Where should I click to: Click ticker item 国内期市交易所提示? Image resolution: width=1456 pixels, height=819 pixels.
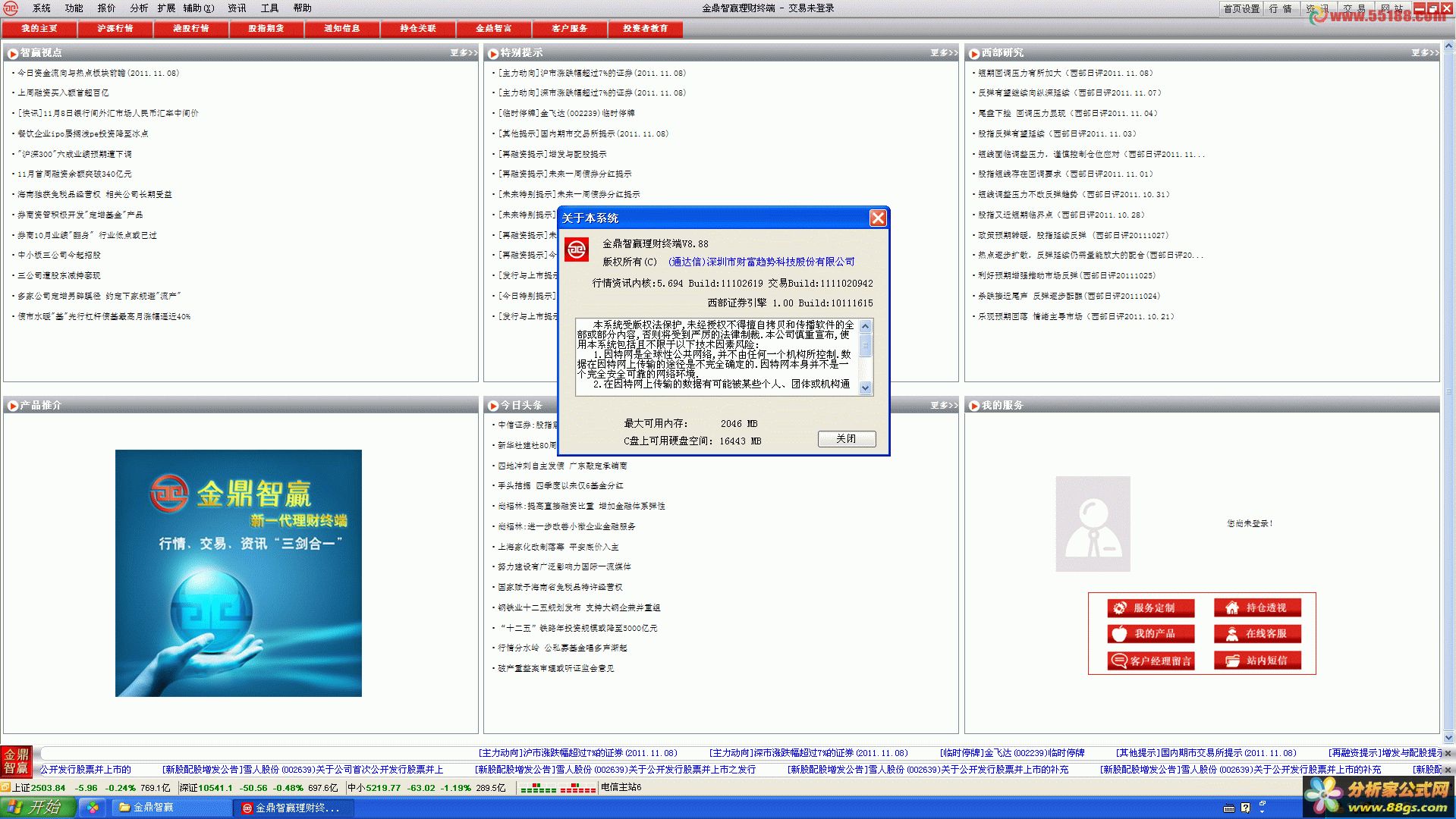click(1206, 753)
